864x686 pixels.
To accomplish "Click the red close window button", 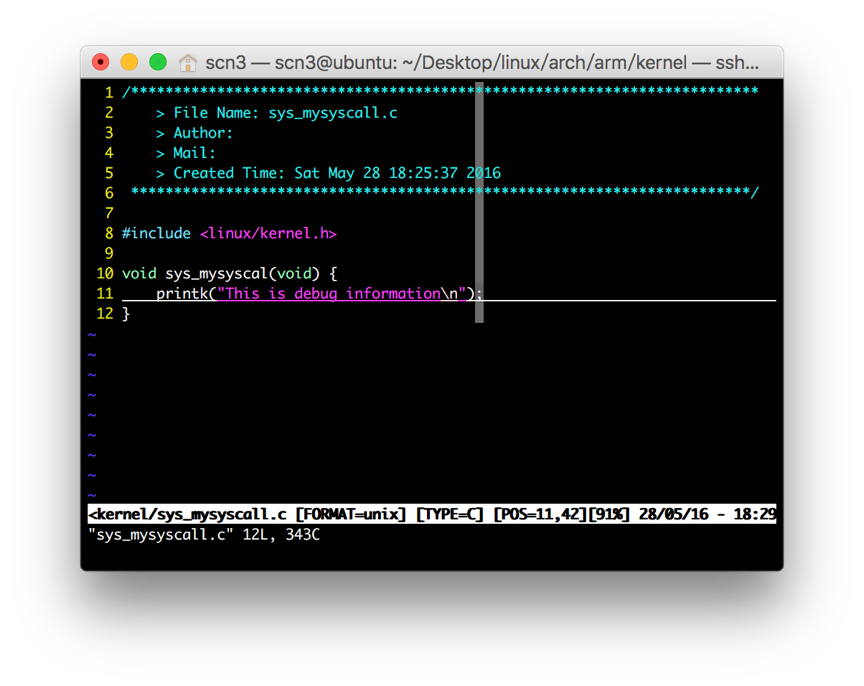I will tap(101, 62).
